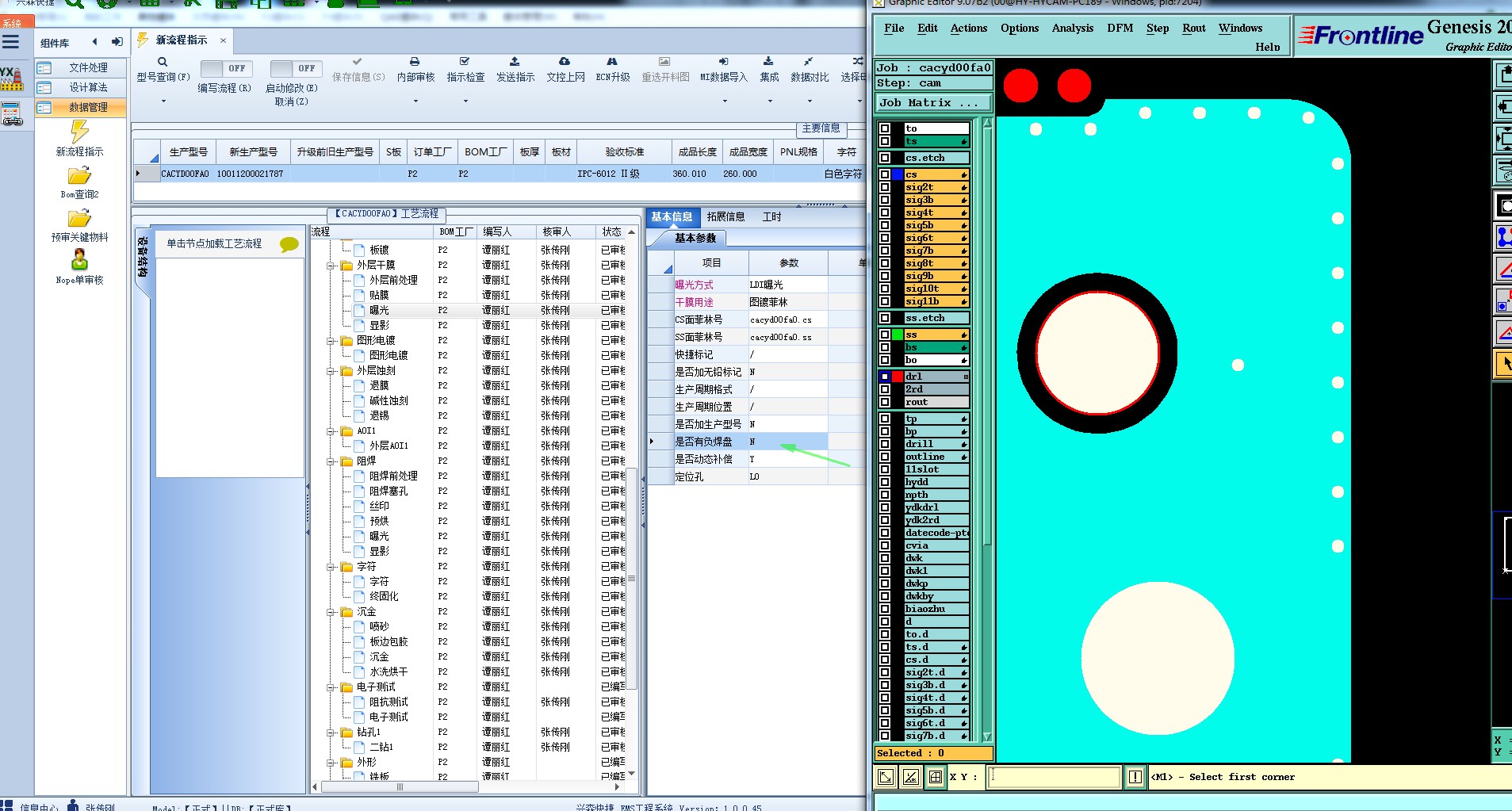This screenshot has width=1512, height=811.
Task: Click the 型号查询 search icon
Action: pyautogui.click(x=163, y=62)
